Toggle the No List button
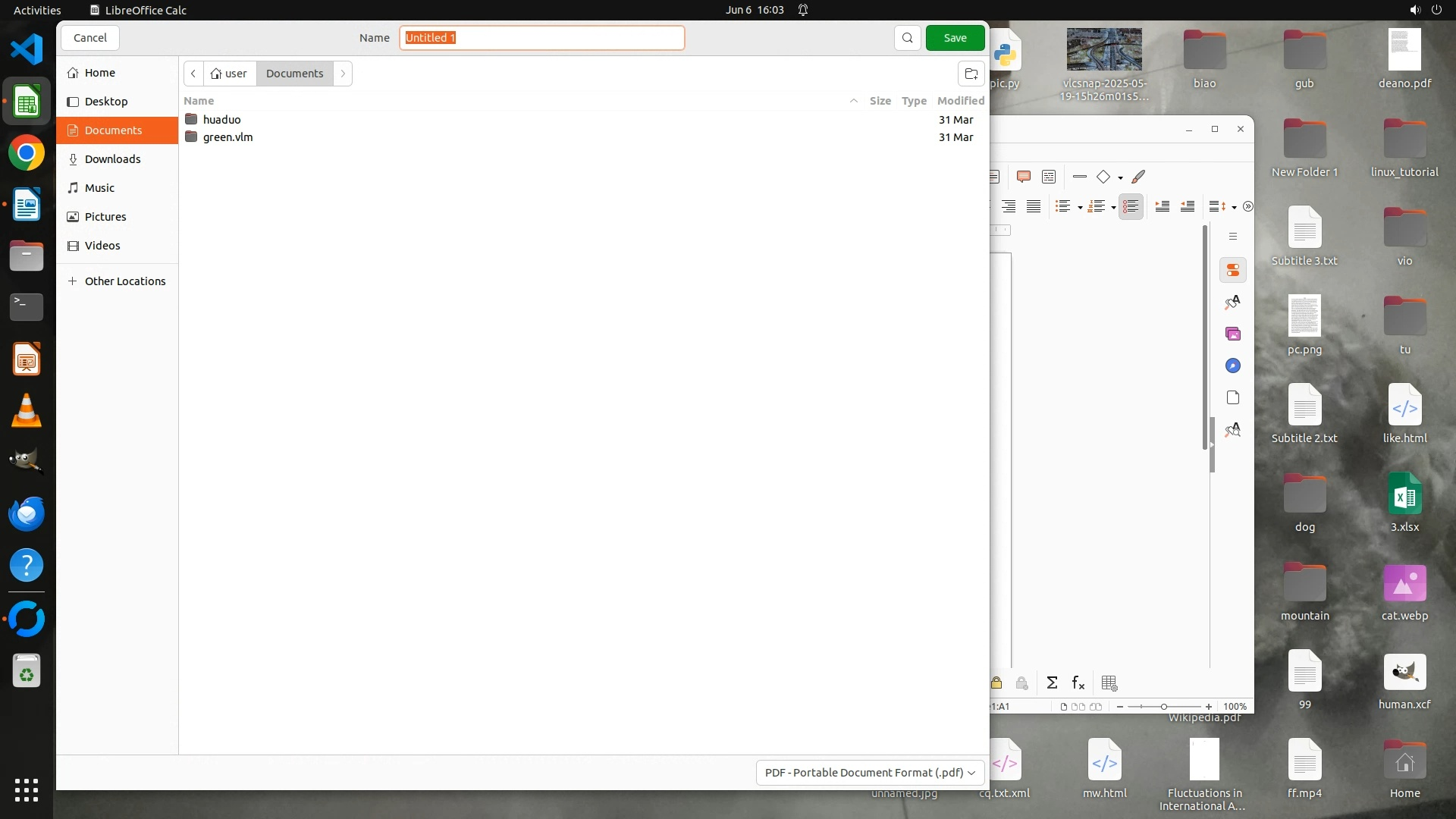The height and width of the screenshot is (819, 1456). click(x=1131, y=206)
